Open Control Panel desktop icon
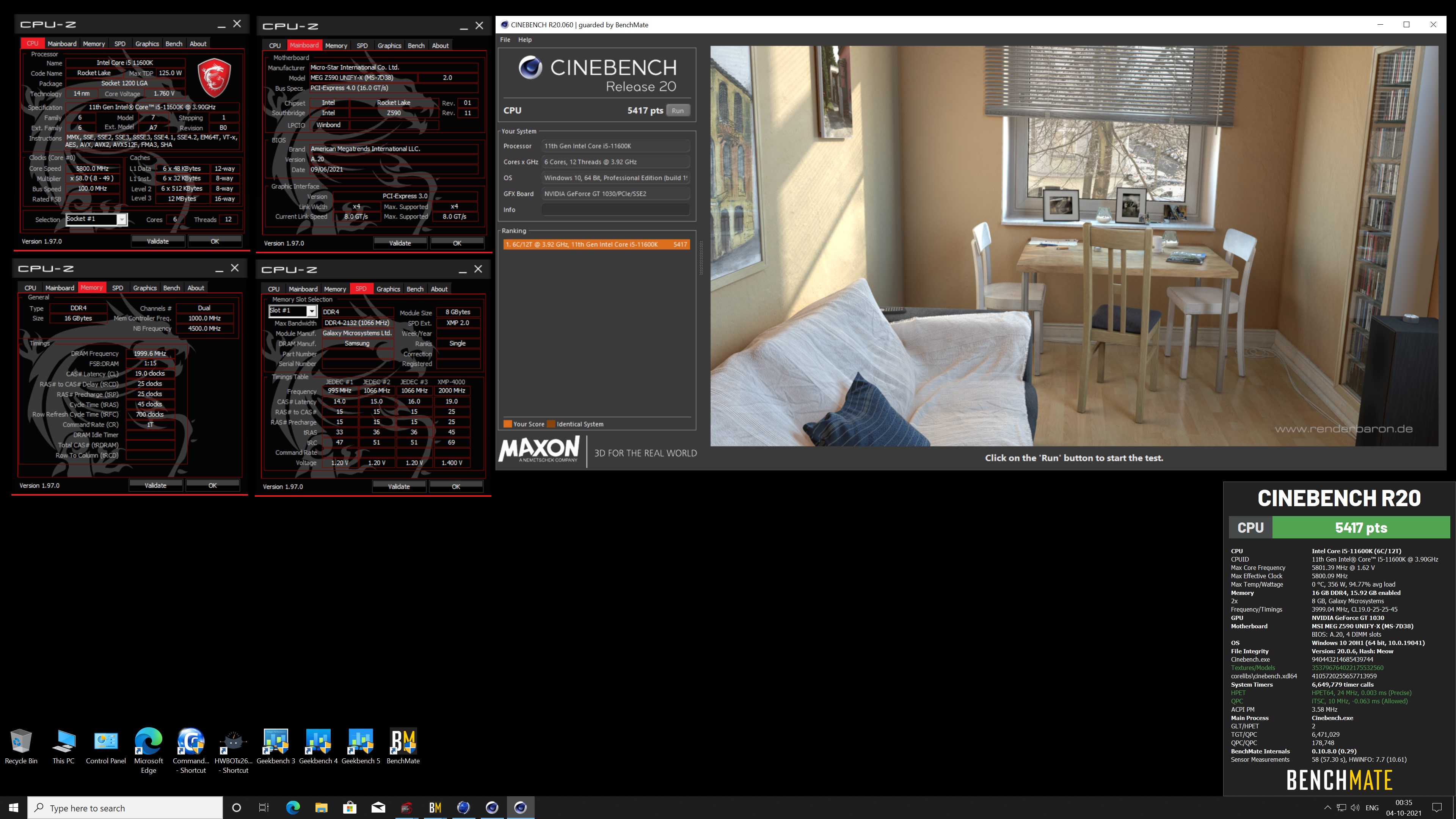Screen dimensions: 1456x819 pos(106,746)
